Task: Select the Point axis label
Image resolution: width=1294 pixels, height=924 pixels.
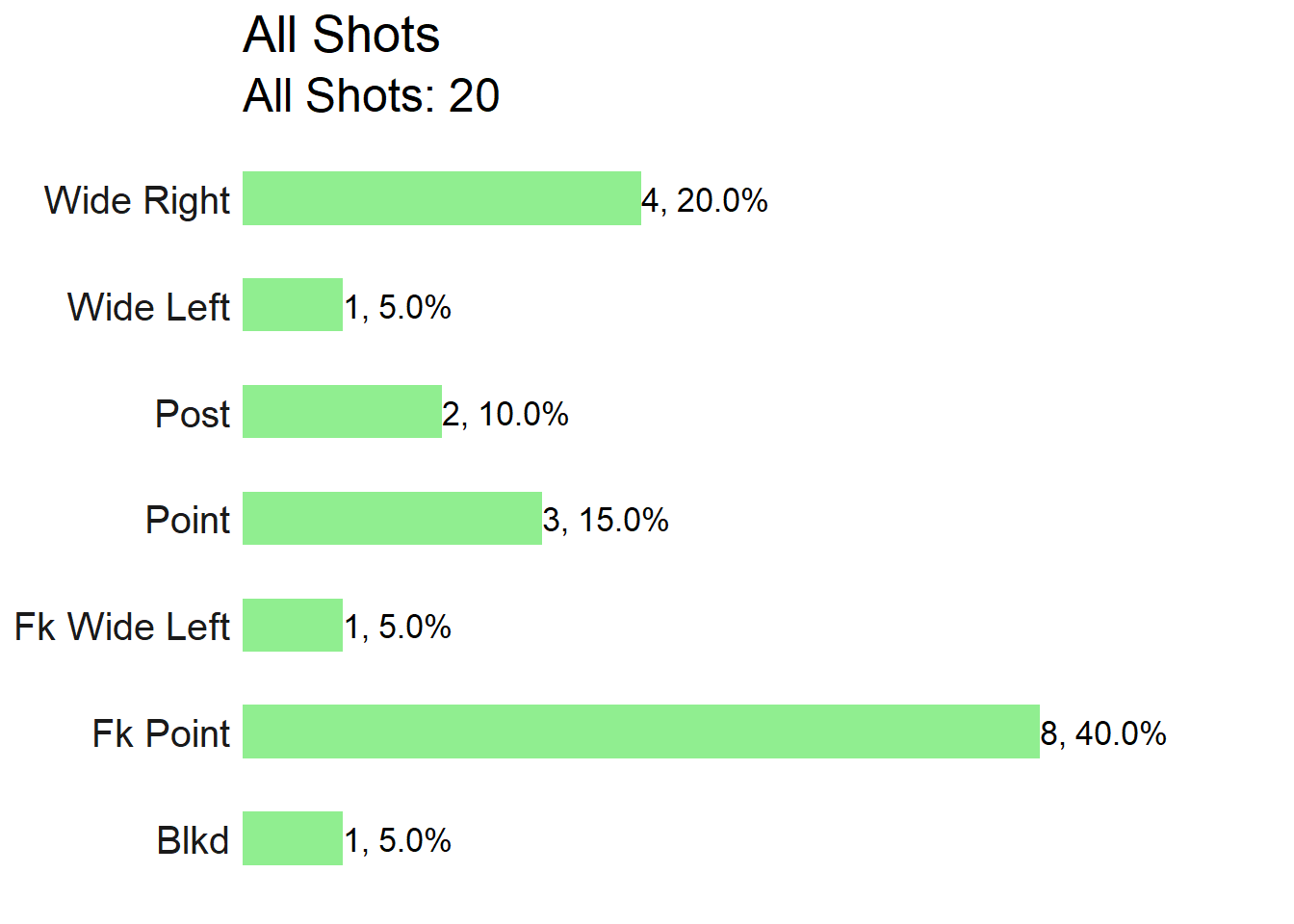Action: coord(188,520)
